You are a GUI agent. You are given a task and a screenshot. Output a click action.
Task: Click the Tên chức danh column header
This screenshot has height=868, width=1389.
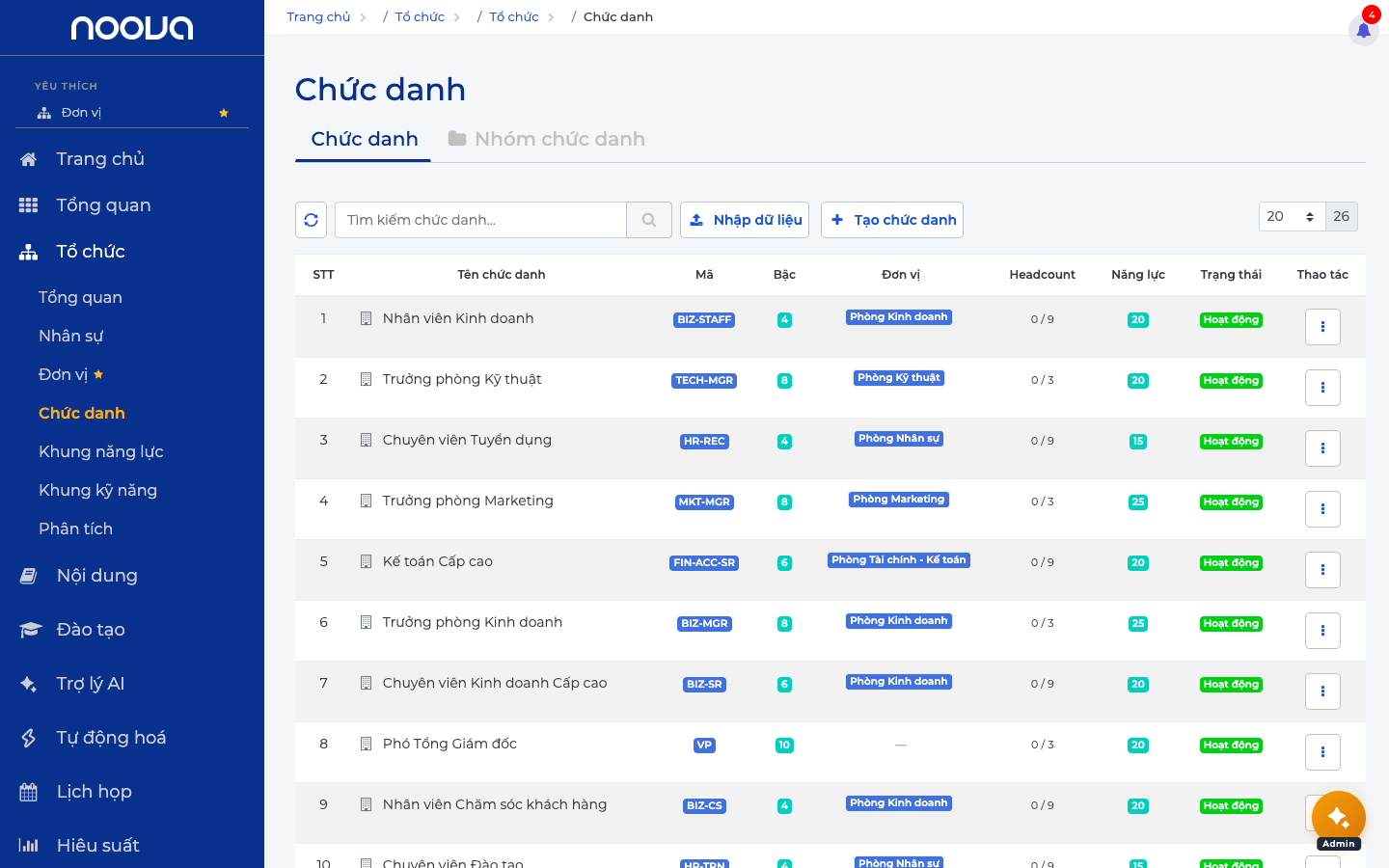pos(502,275)
